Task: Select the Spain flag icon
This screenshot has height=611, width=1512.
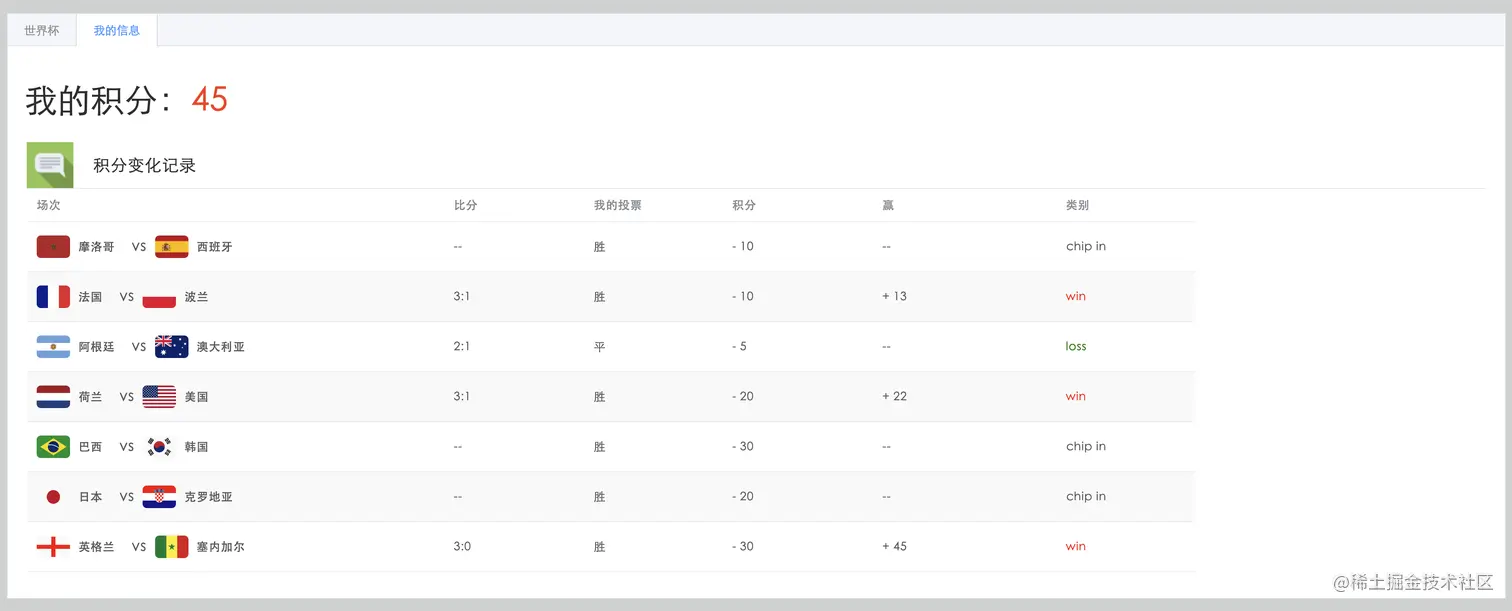Action: [171, 246]
